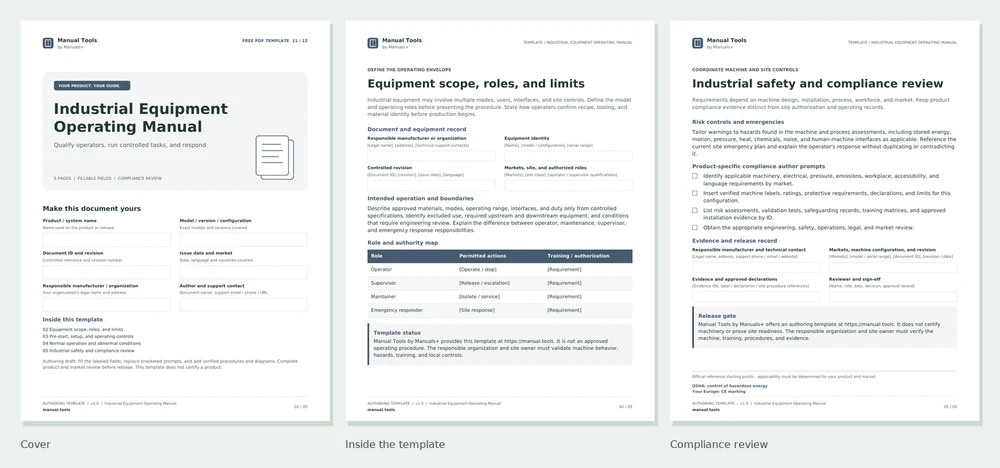Check the 'Insert verified machine labels' checkbox

695,193
